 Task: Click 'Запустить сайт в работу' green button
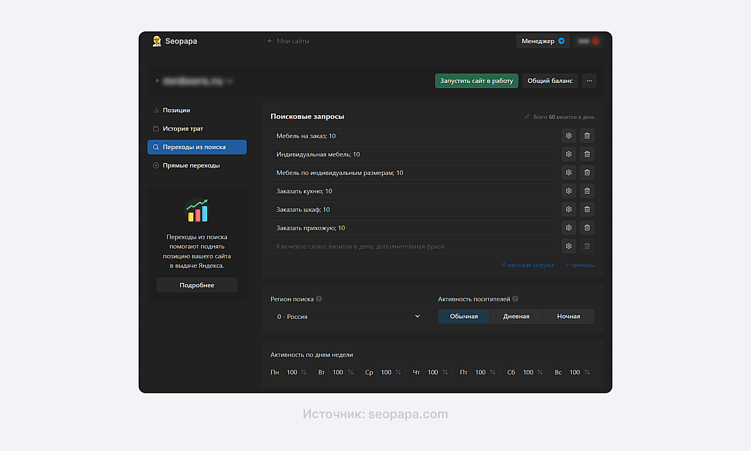pos(476,81)
